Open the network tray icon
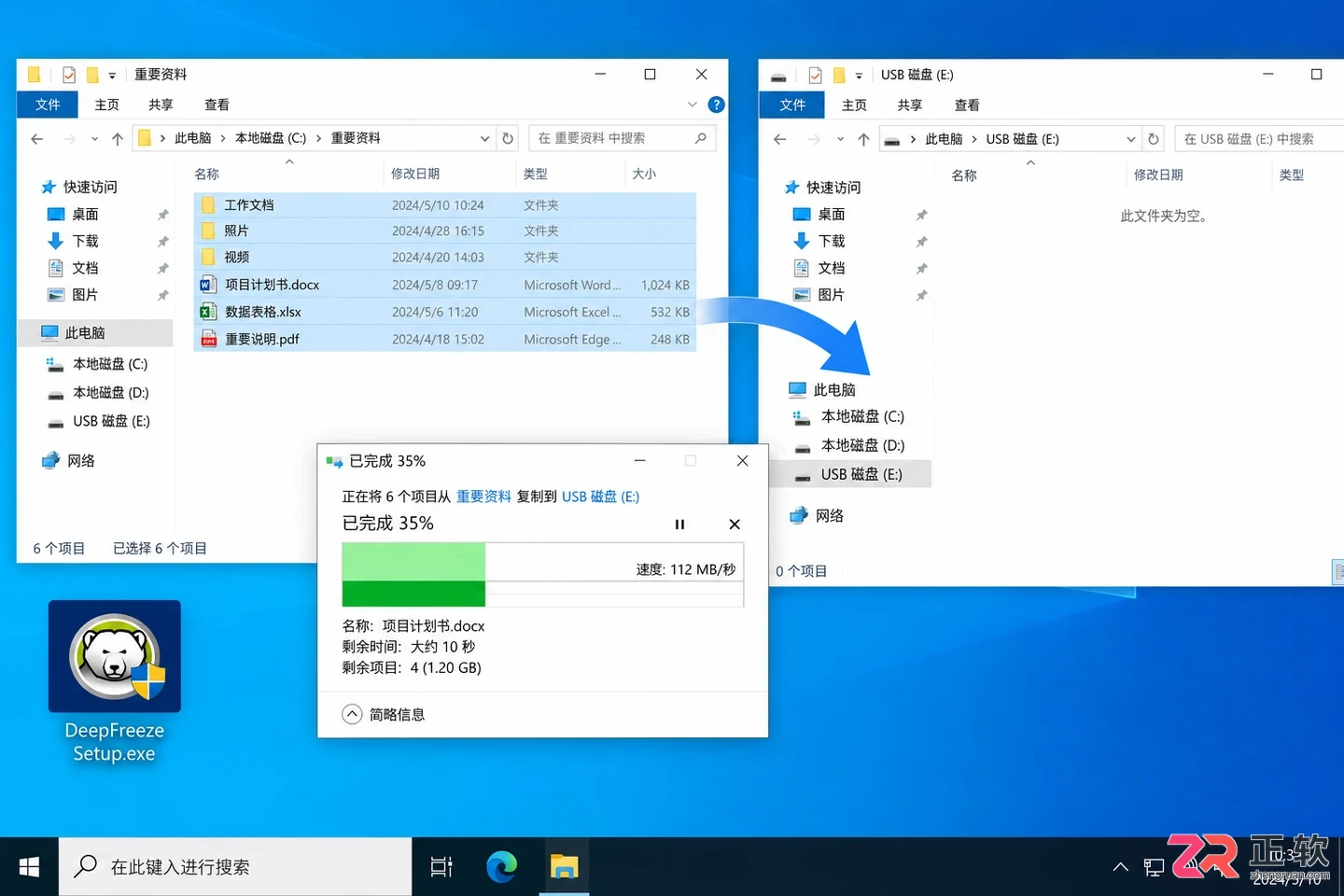1344x896 pixels. pos(1154,868)
